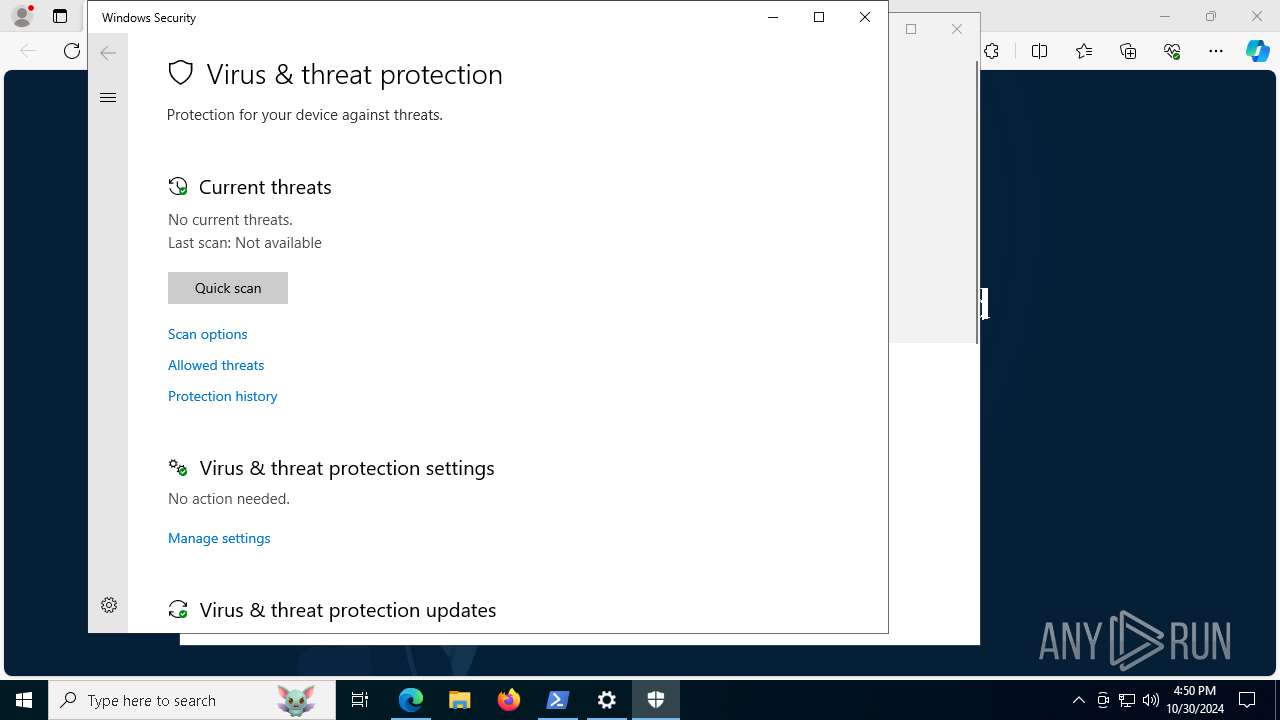Launch Firefox from taskbar
Screen dimensions: 1280x720
click(509, 700)
